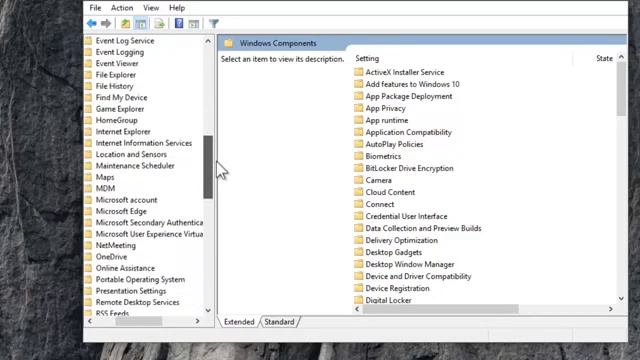Open the Help menu
This screenshot has width=640, height=360.
[177, 8]
